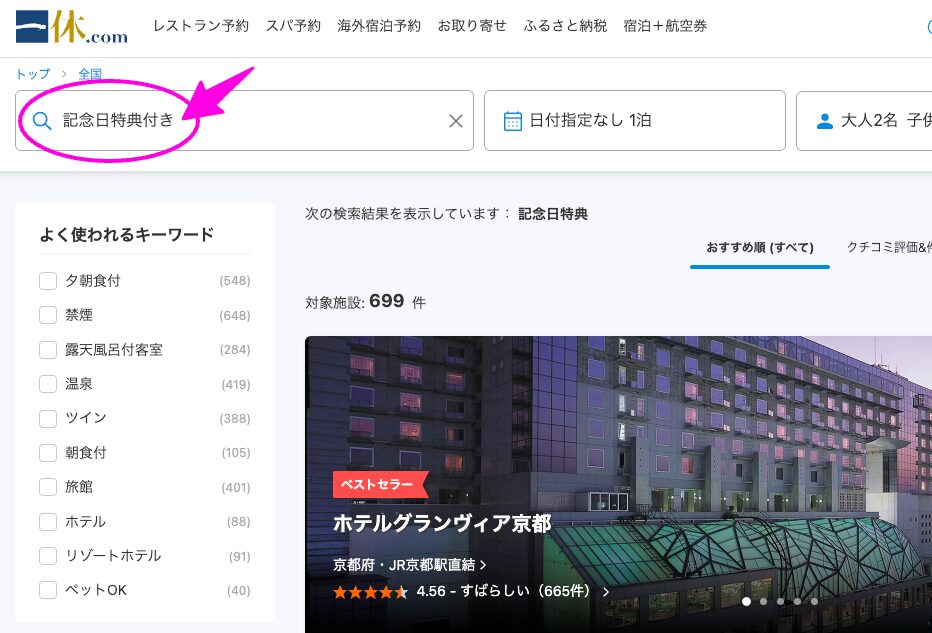
Task: Clear the search keyword with X icon
Action: point(456,121)
